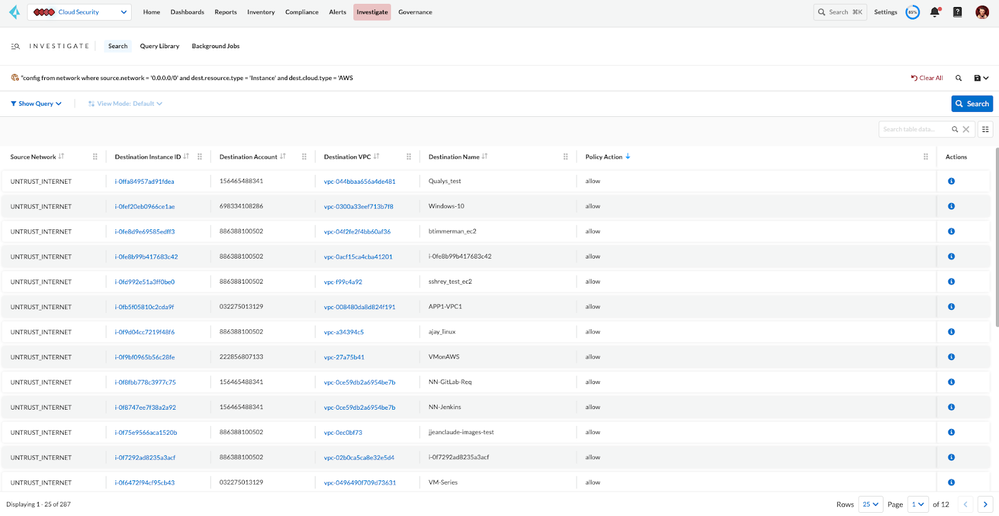Clear the table search with X icon
The width and height of the screenshot is (999, 516).
point(966,129)
